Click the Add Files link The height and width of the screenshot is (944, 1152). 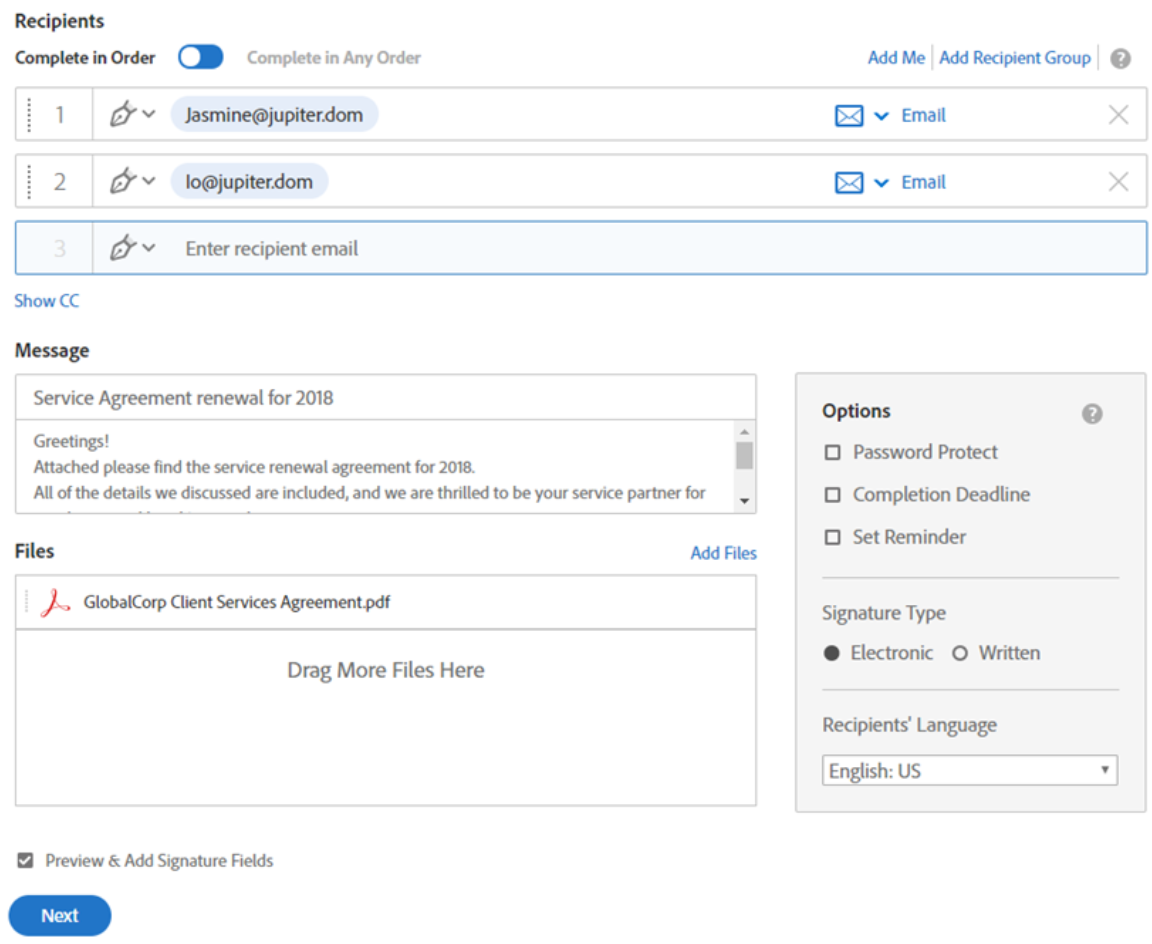(x=723, y=553)
